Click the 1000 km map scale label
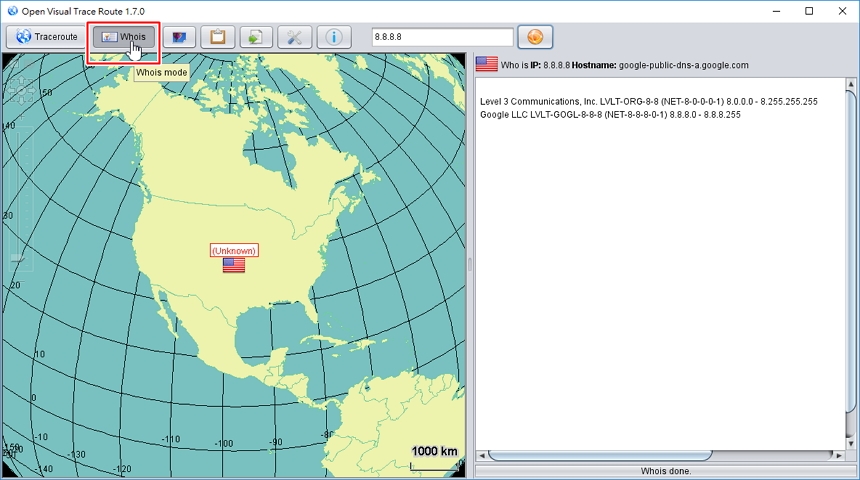 pos(434,451)
